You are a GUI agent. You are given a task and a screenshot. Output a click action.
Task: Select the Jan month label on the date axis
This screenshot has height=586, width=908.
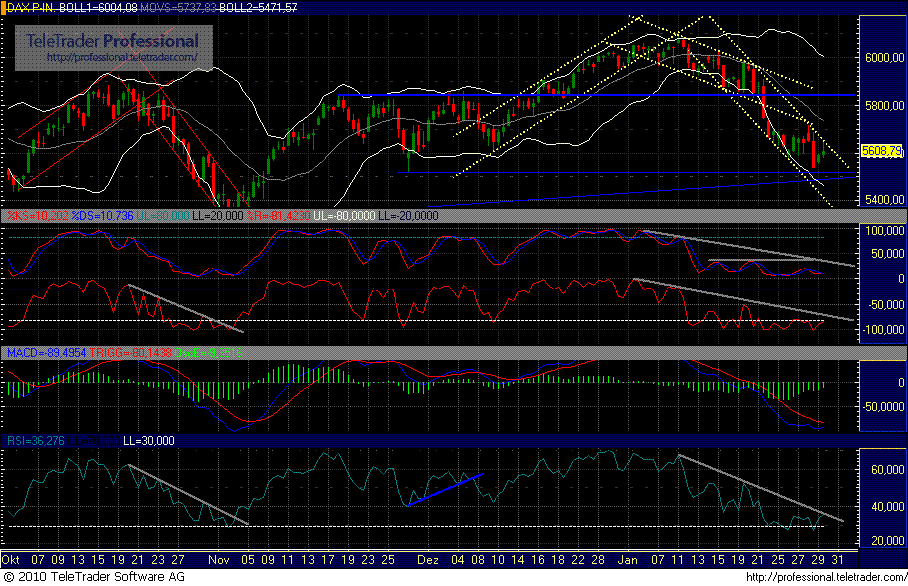pos(628,559)
